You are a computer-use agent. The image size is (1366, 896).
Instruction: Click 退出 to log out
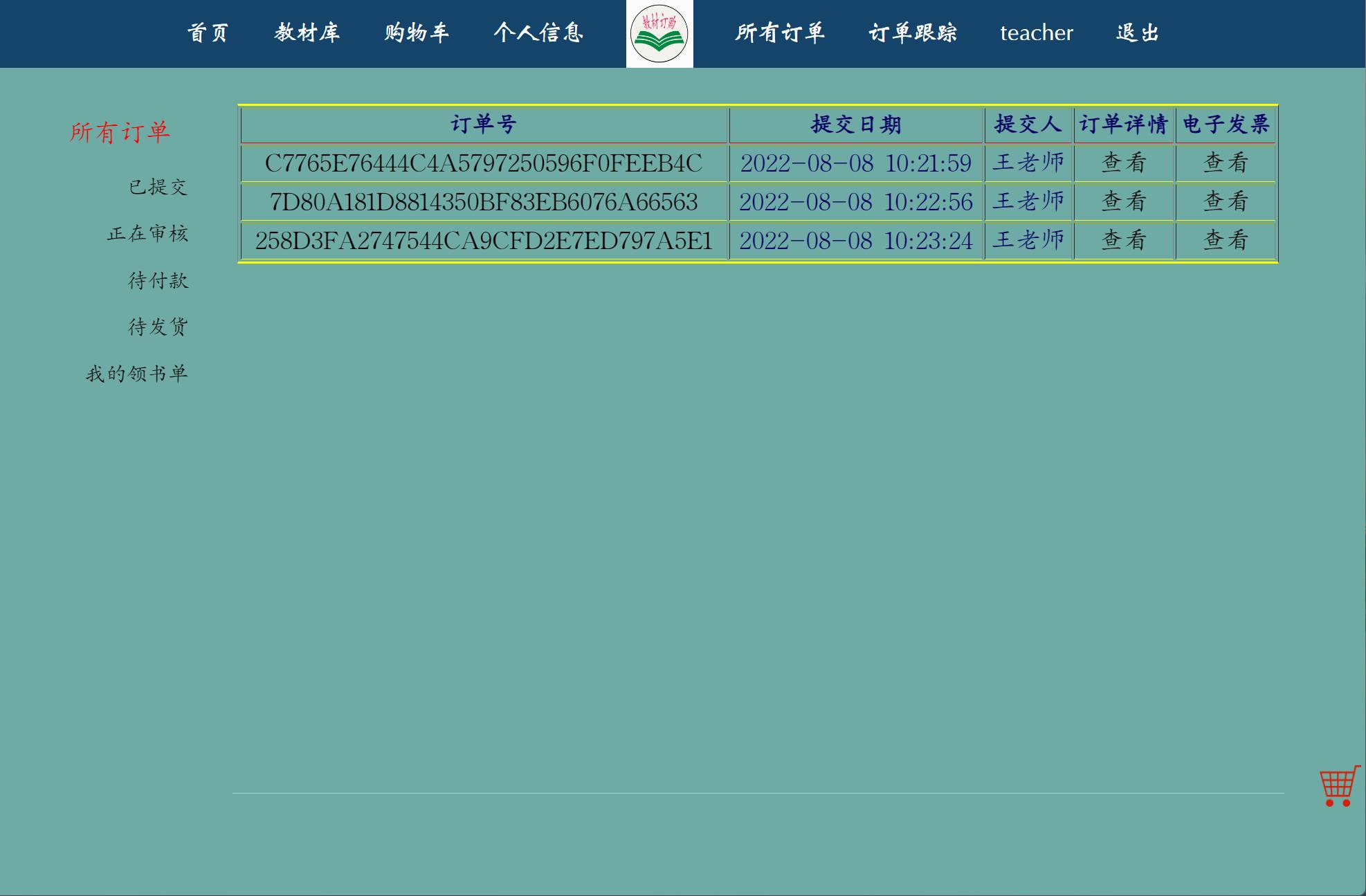pyautogui.click(x=1137, y=33)
